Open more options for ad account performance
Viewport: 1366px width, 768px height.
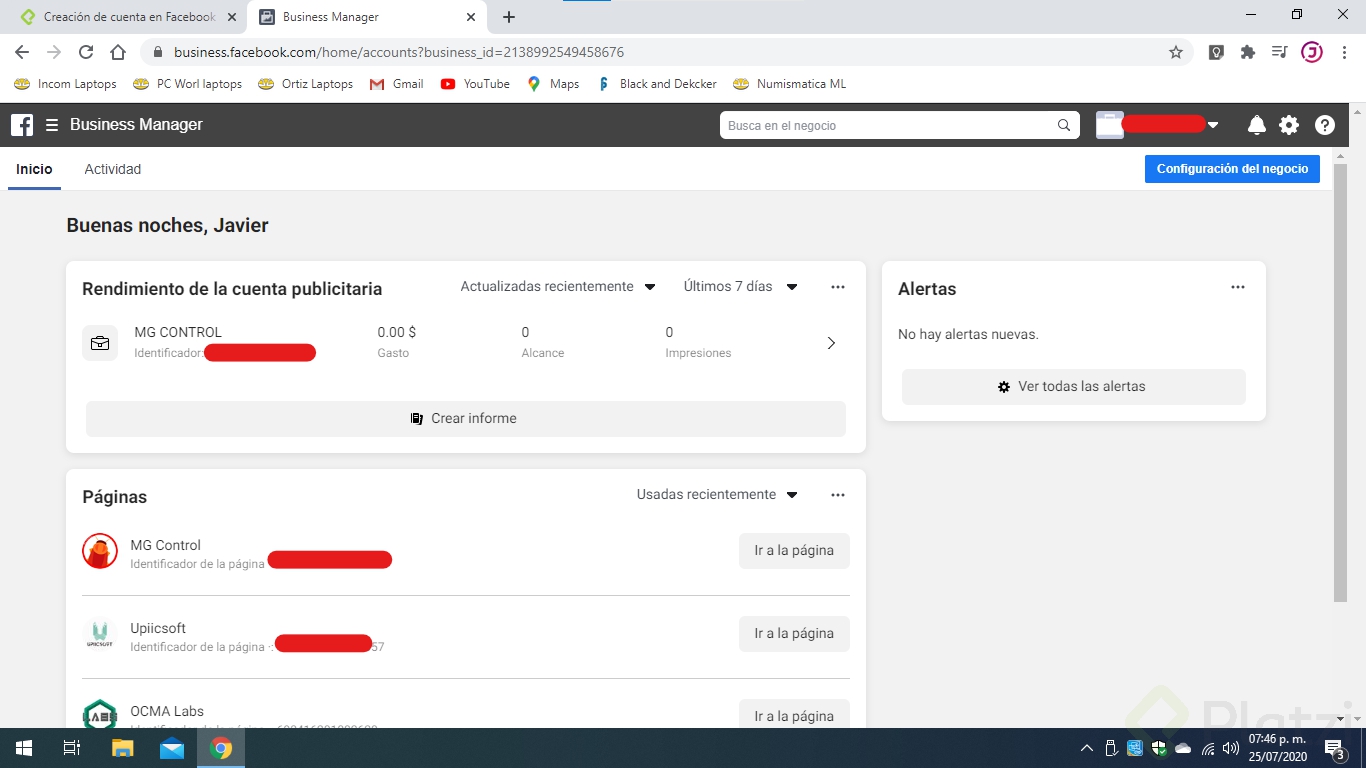(x=838, y=287)
